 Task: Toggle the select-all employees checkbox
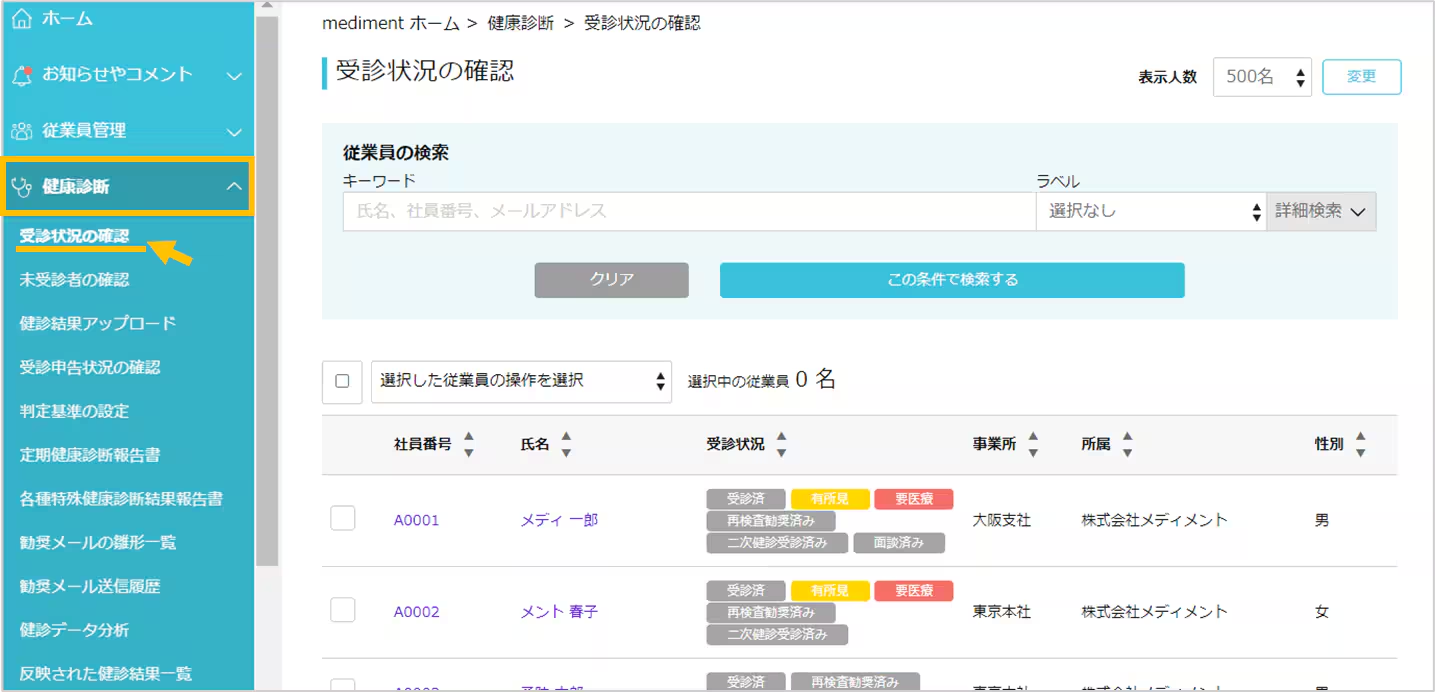pos(342,382)
